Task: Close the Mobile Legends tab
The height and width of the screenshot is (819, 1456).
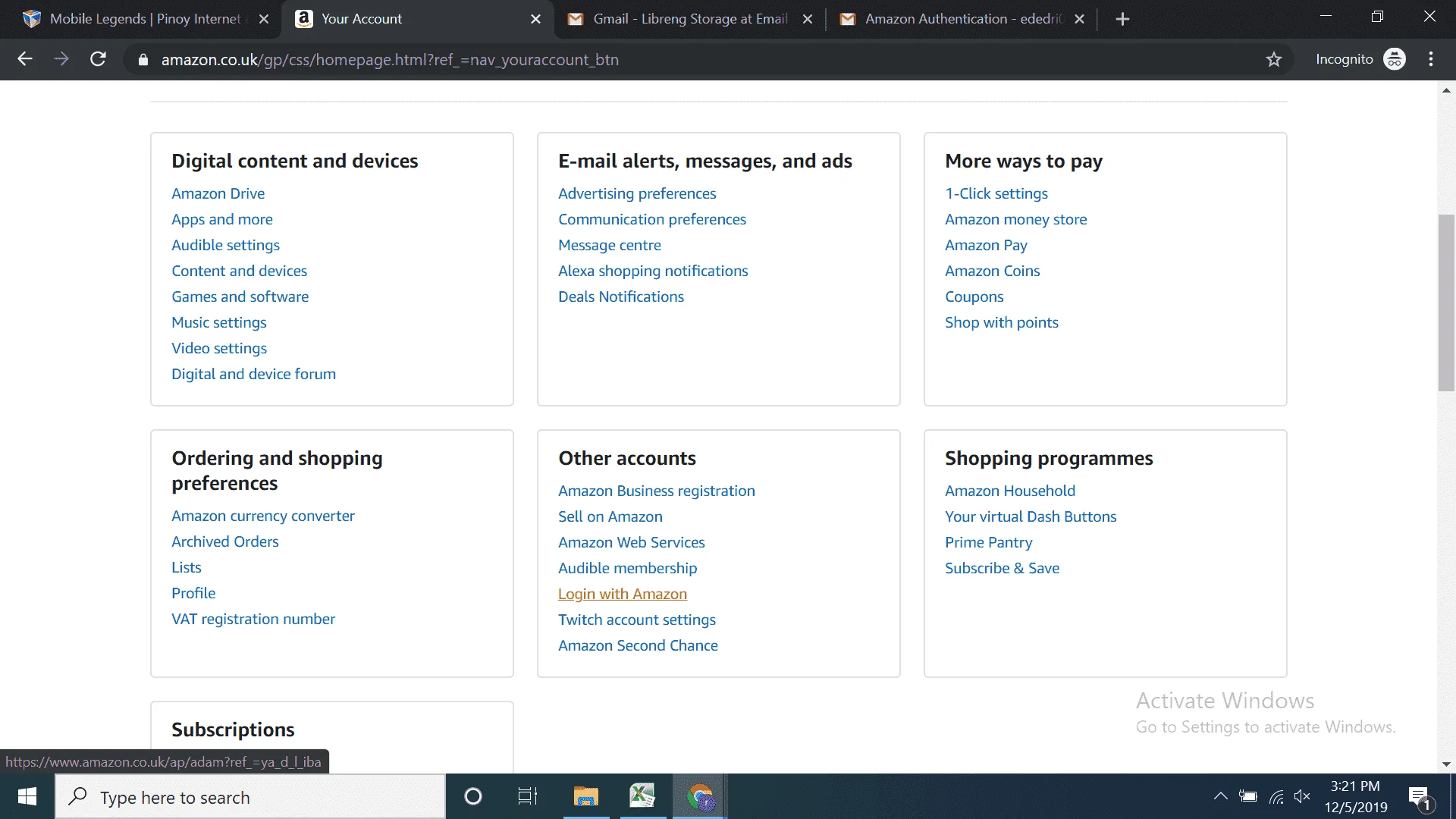Action: pos(264,19)
